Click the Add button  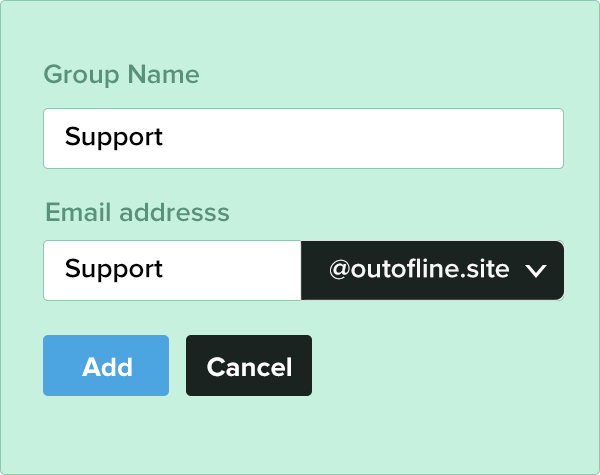106,366
